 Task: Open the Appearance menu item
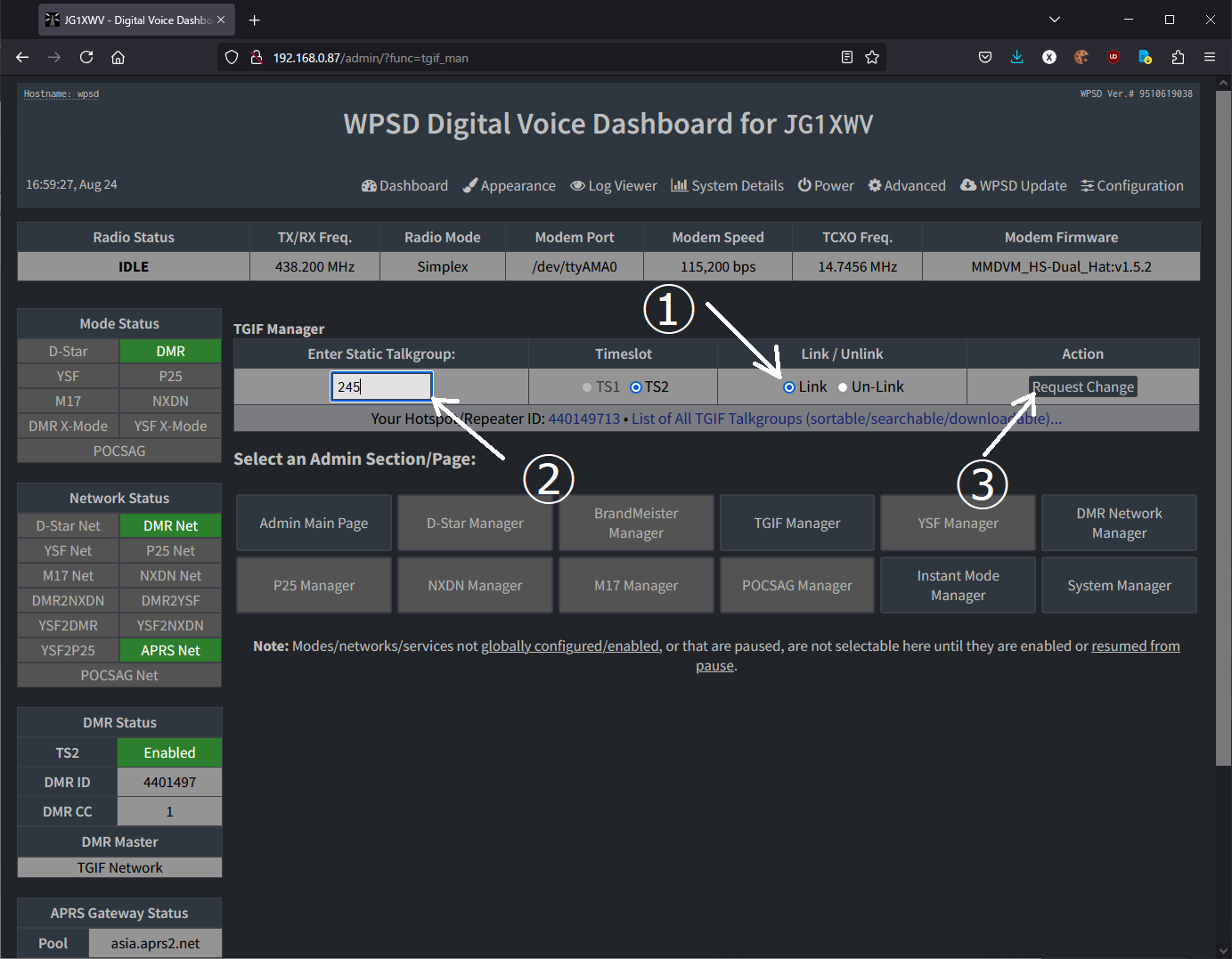point(510,185)
